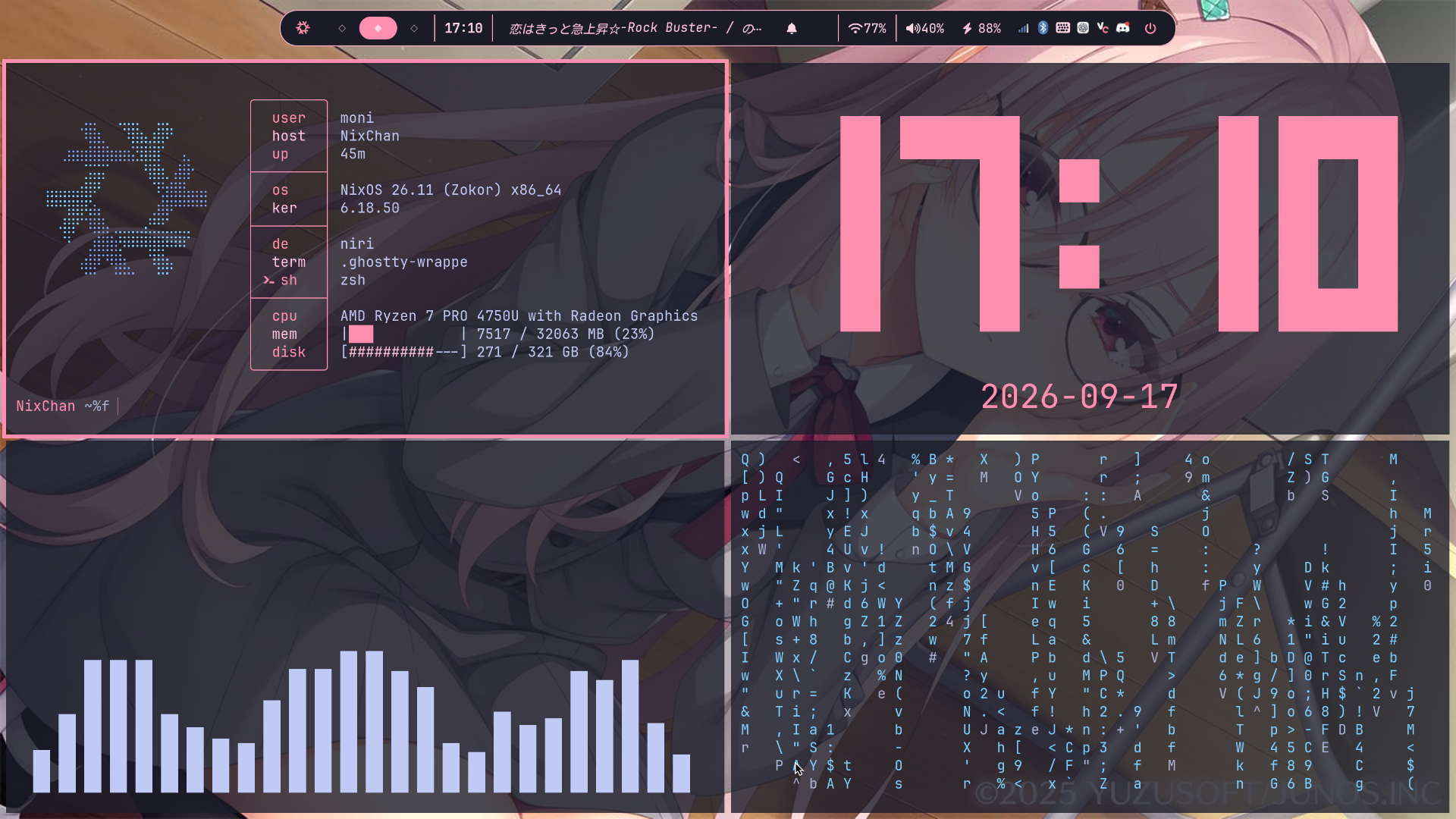This screenshot has height=819, width=1456.
Task: Click the 'user' label in fetch output
Action: tap(289, 118)
